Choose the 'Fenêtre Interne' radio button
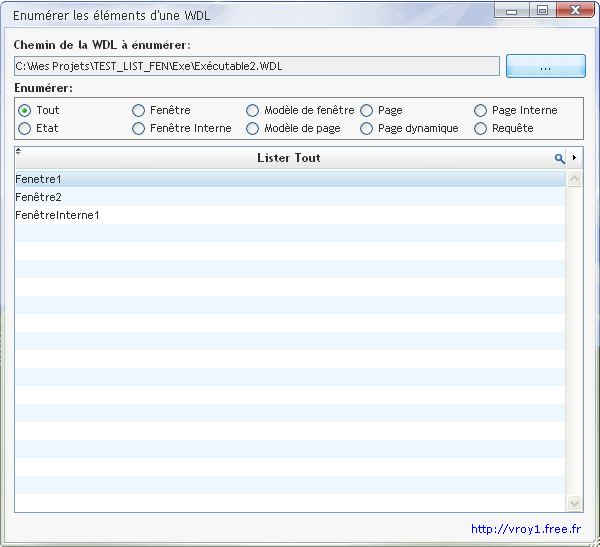This screenshot has width=600, height=547. click(x=139, y=128)
